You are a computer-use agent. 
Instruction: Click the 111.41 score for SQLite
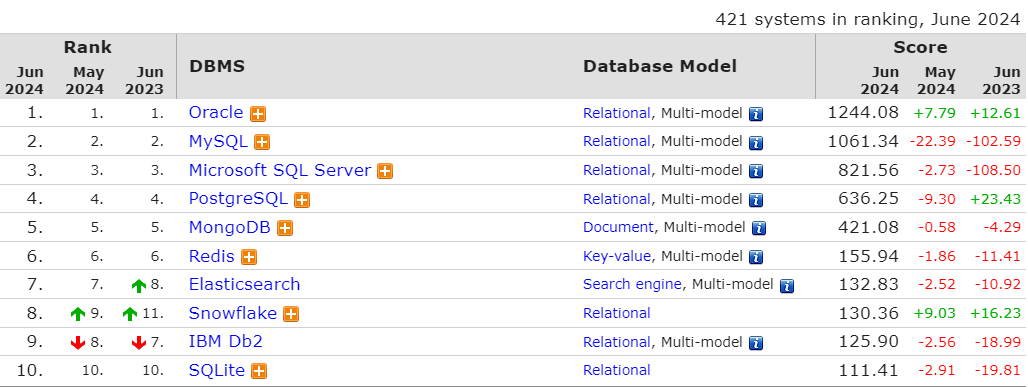coord(868,370)
